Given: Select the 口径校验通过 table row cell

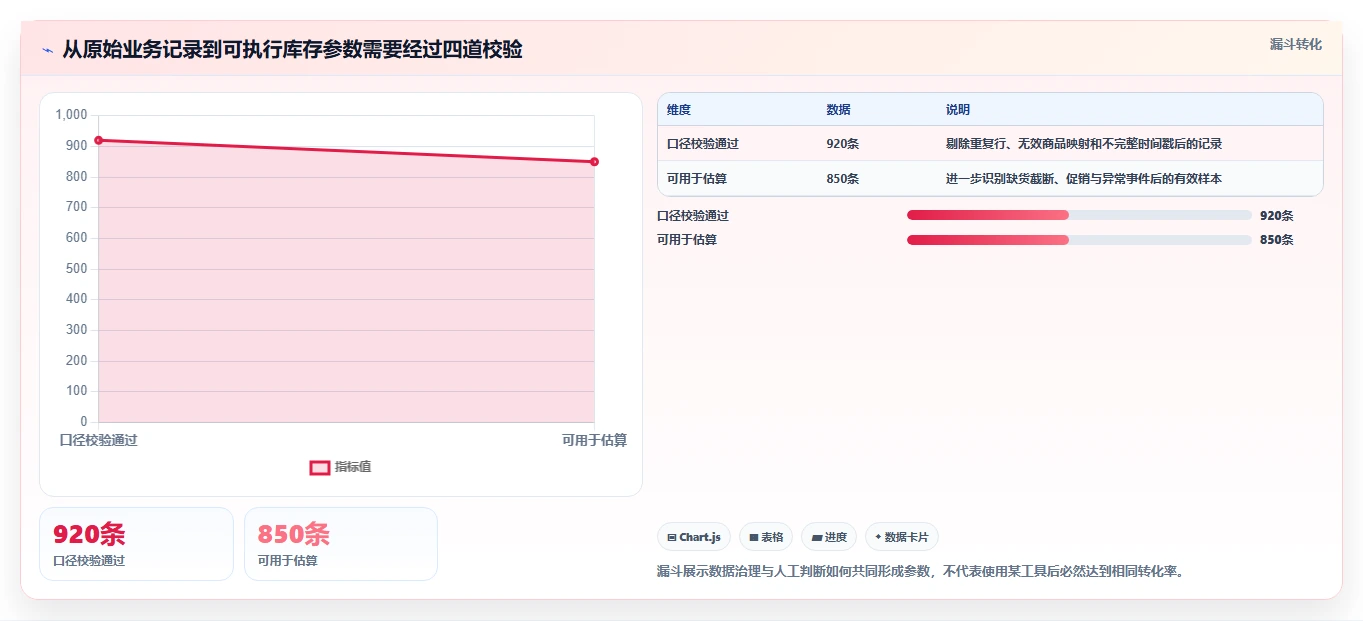Looking at the screenshot, I should click(x=703, y=144).
